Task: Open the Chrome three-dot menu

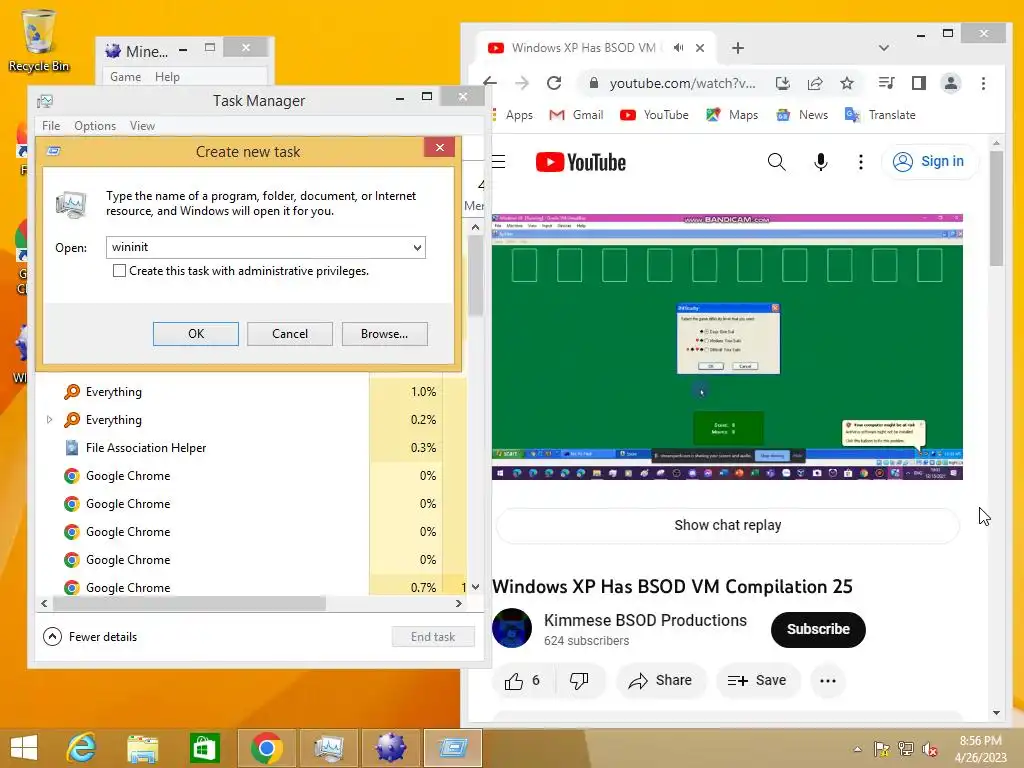Action: [983, 83]
